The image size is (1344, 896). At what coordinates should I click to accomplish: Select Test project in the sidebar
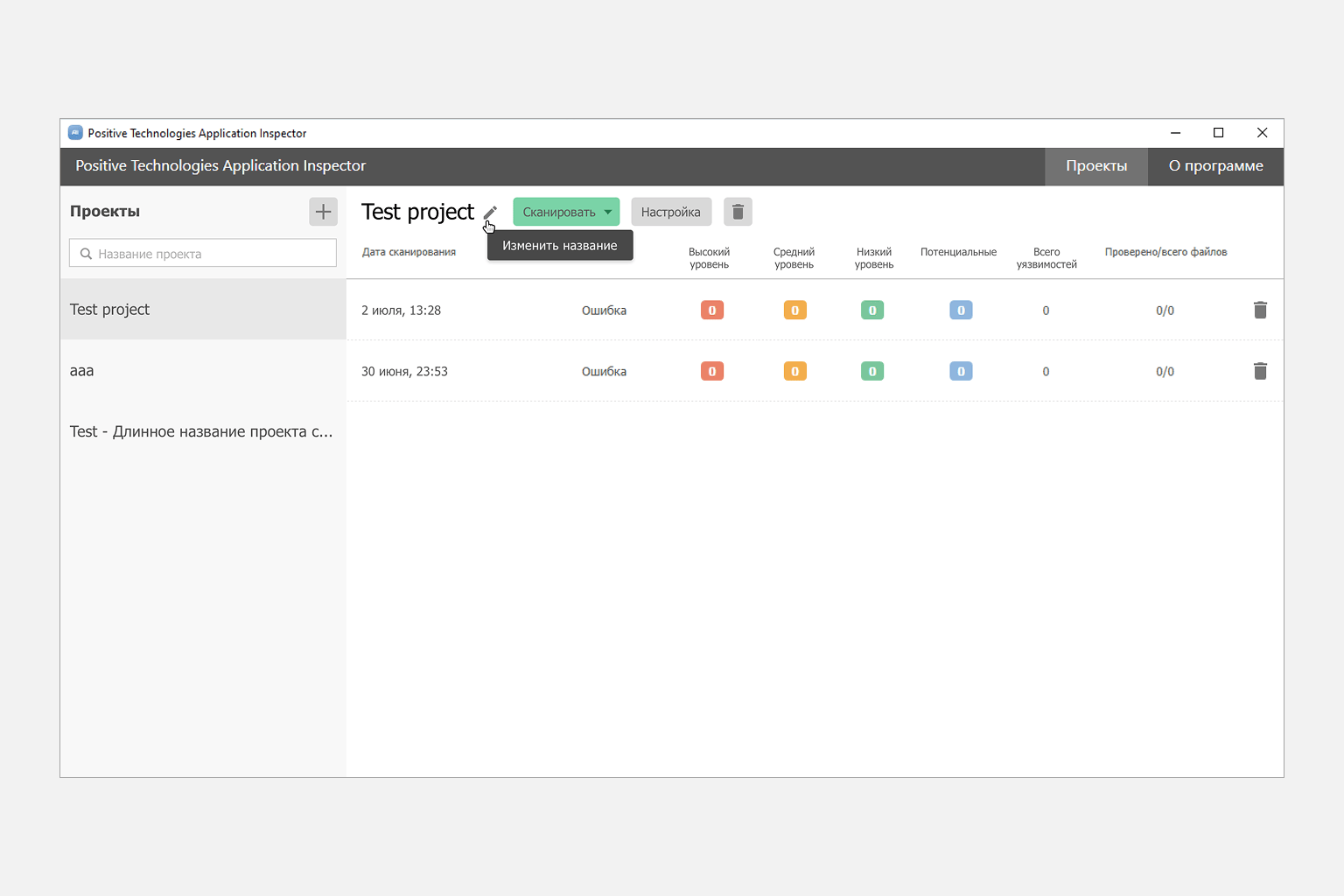pyautogui.click(x=110, y=310)
